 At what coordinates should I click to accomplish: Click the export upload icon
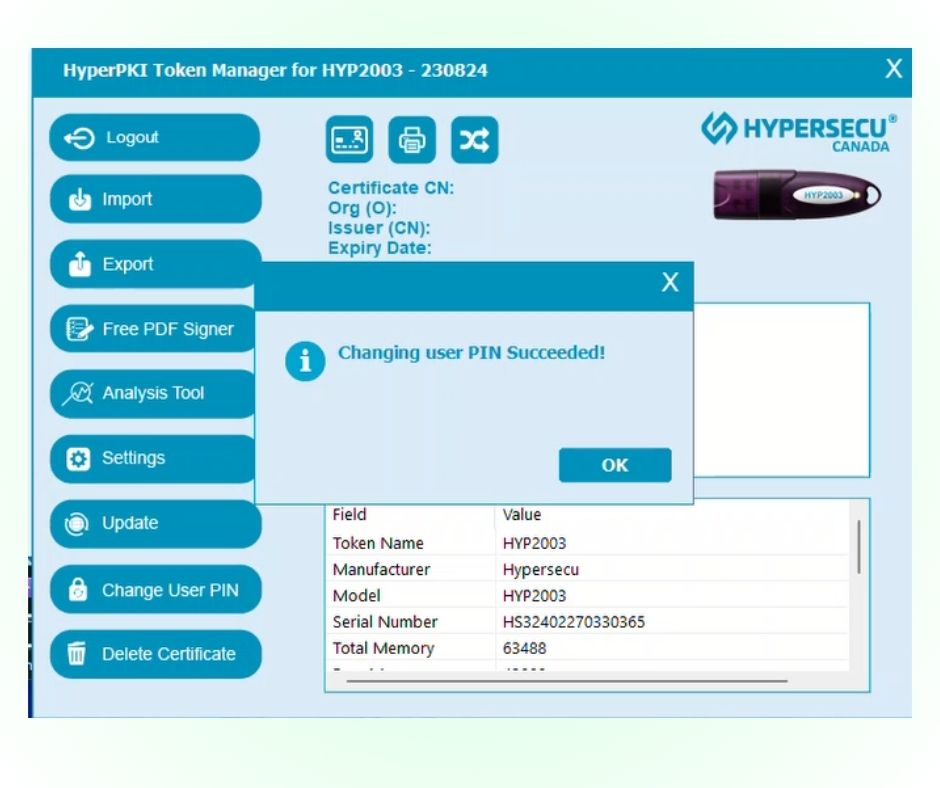pos(80,264)
